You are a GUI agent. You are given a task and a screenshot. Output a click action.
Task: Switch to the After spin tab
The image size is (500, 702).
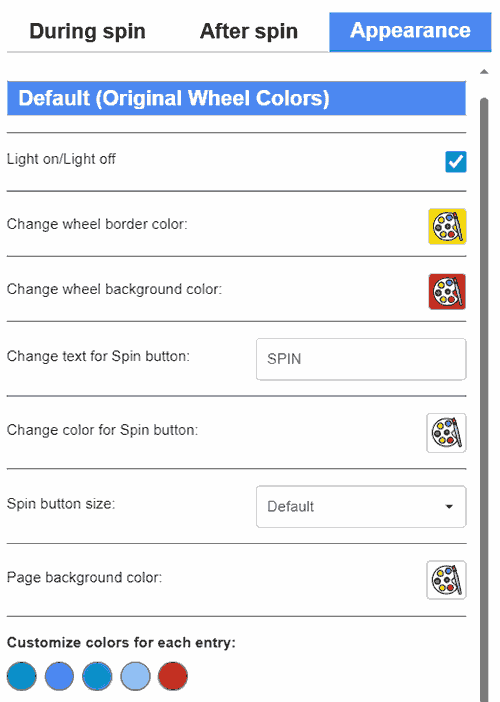tap(249, 31)
